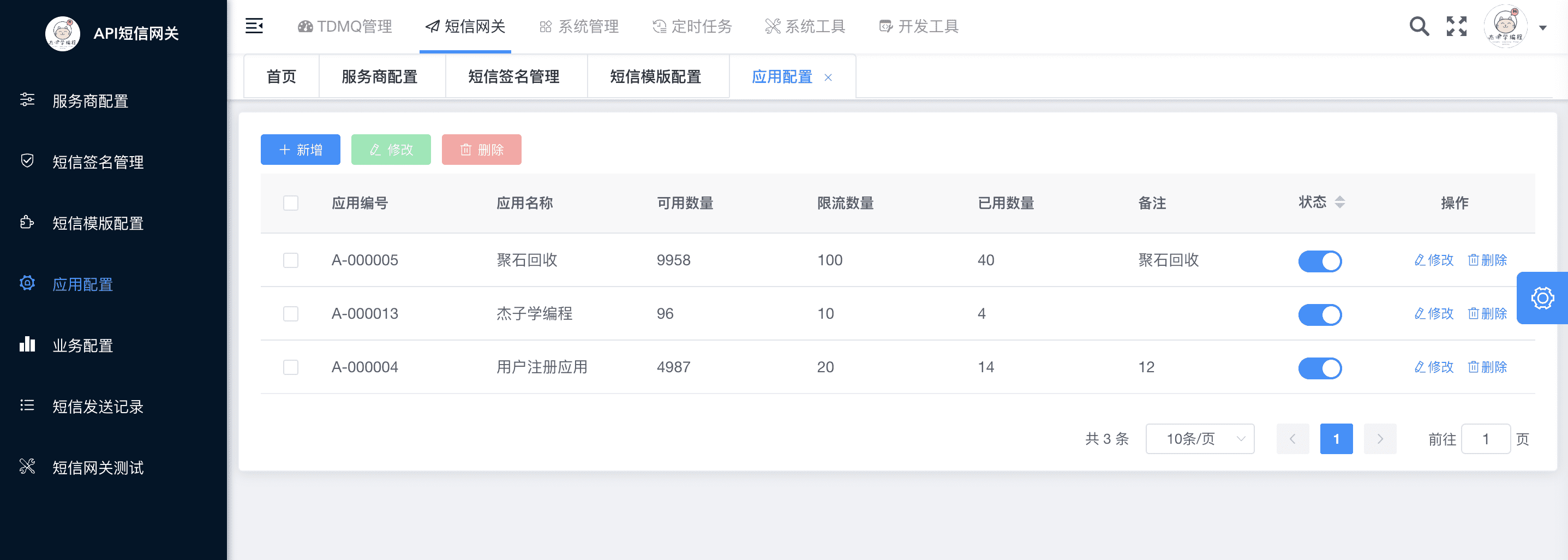Image resolution: width=1568 pixels, height=560 pixels.
Task: Focus the 前往 page number input
Action: (x=1486, y=439)
